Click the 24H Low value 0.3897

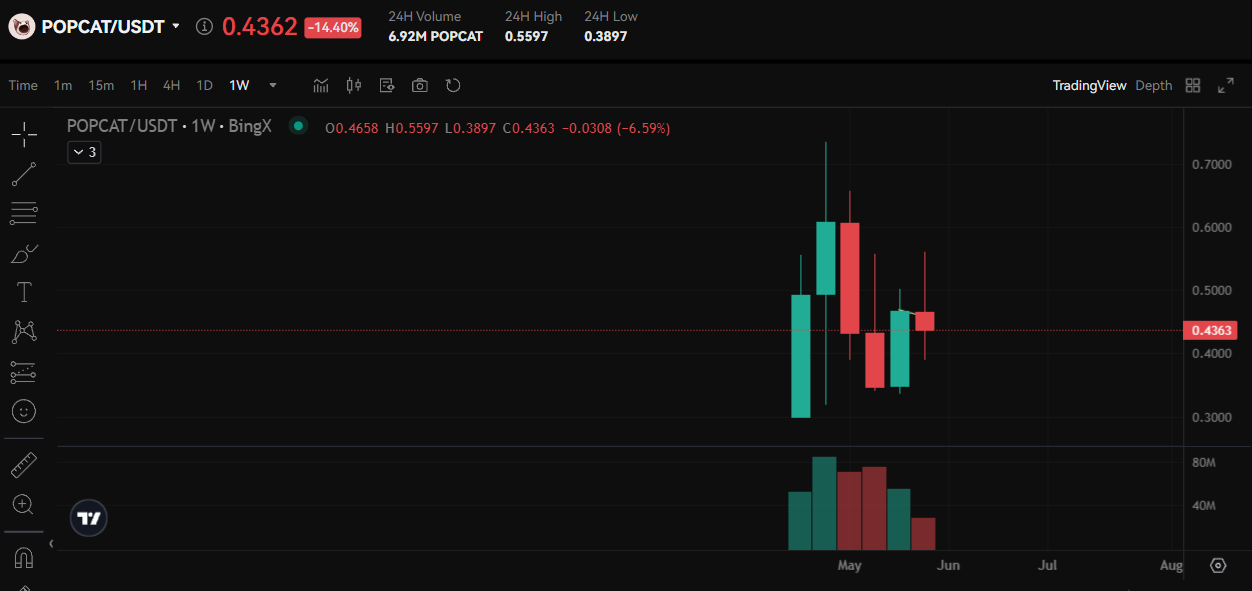[x=605, y=36]
